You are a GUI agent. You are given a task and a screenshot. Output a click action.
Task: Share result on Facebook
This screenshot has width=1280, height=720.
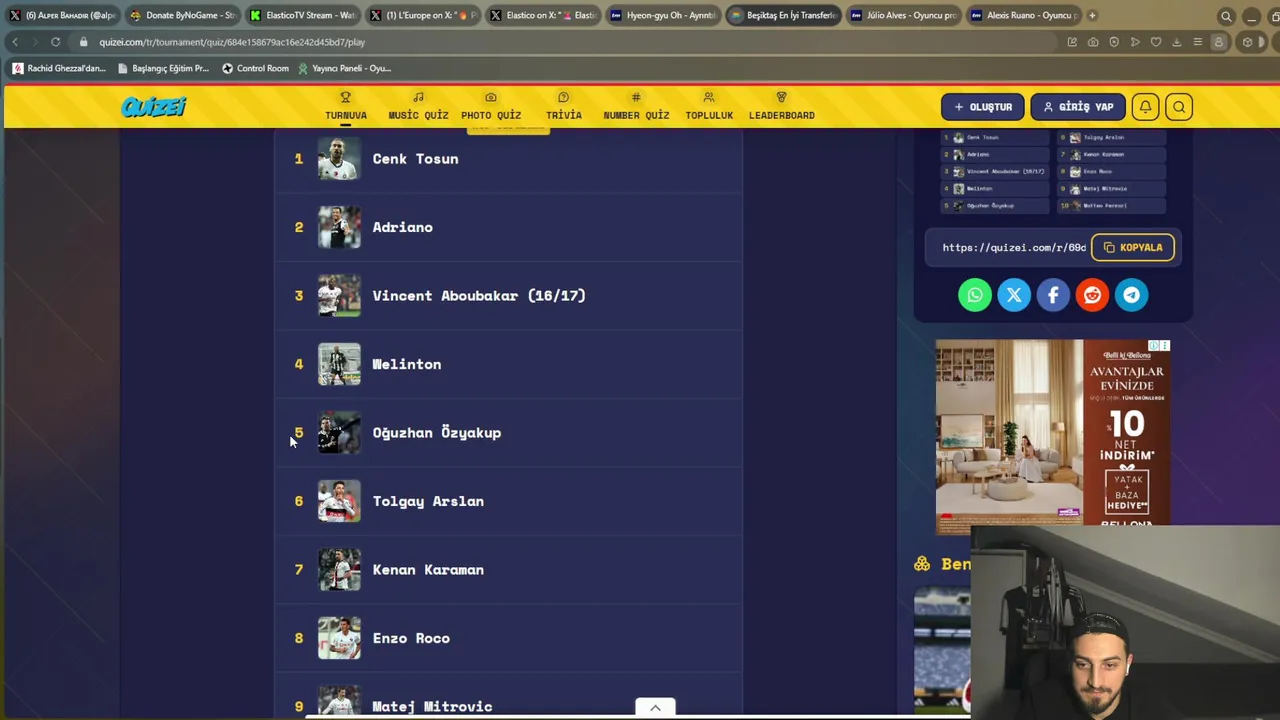[1053, 295]
